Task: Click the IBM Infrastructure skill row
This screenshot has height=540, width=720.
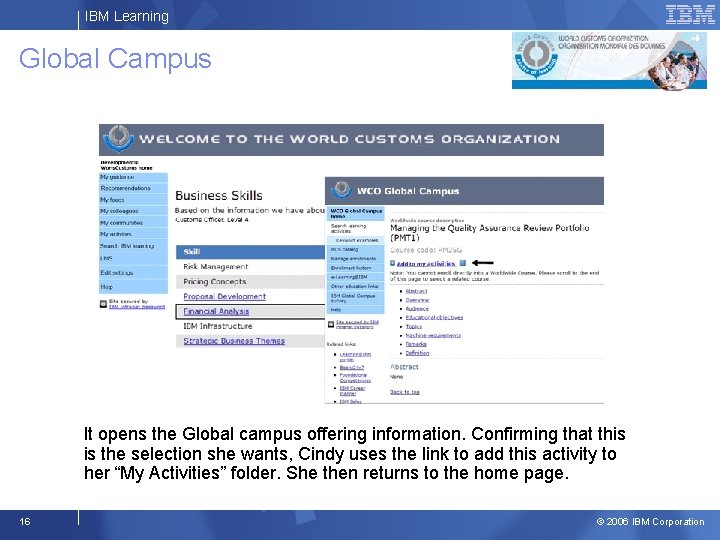Action: 250,326
